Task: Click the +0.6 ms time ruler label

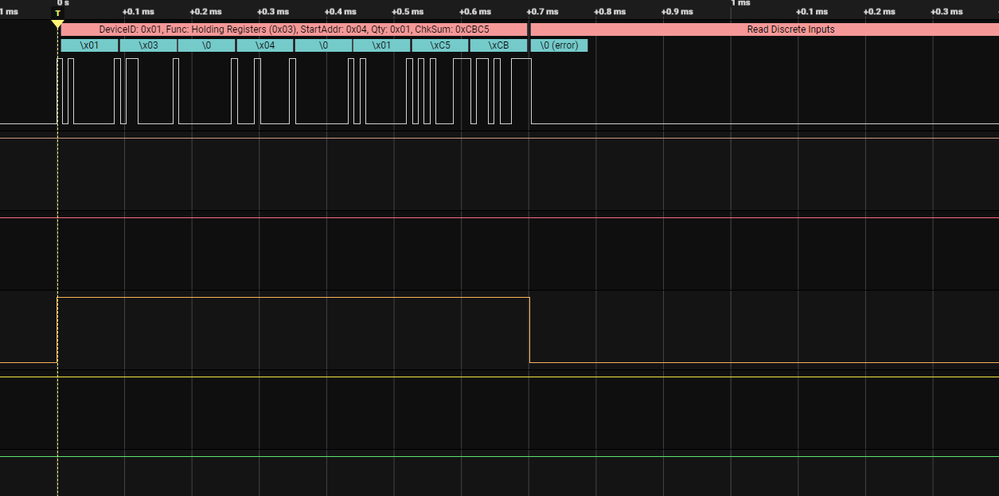Action: [475, 12]
